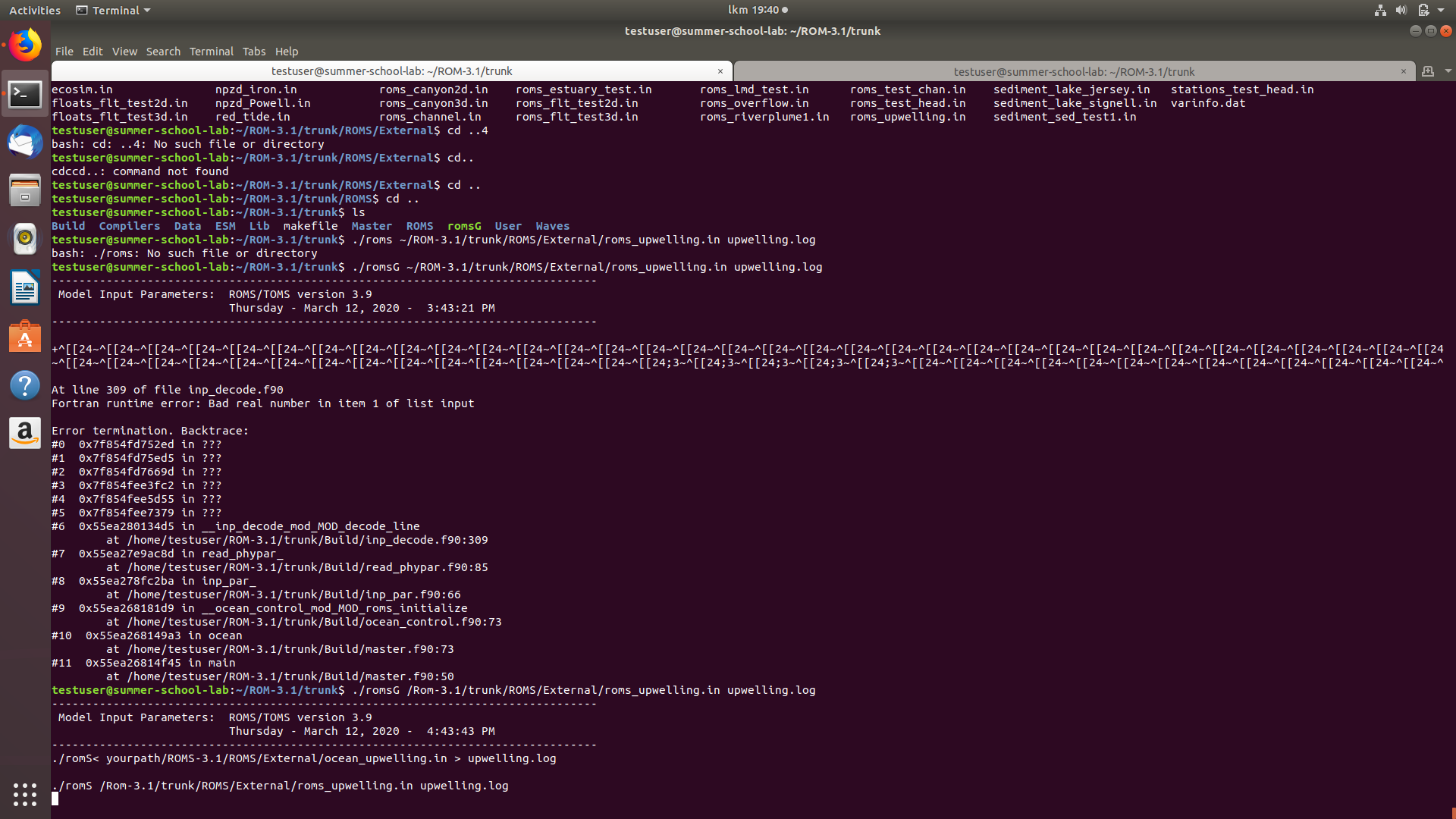Show Applications grid button
This screenshot has width=1456, height=819.
pyautogui.click(x=25, y=794)
